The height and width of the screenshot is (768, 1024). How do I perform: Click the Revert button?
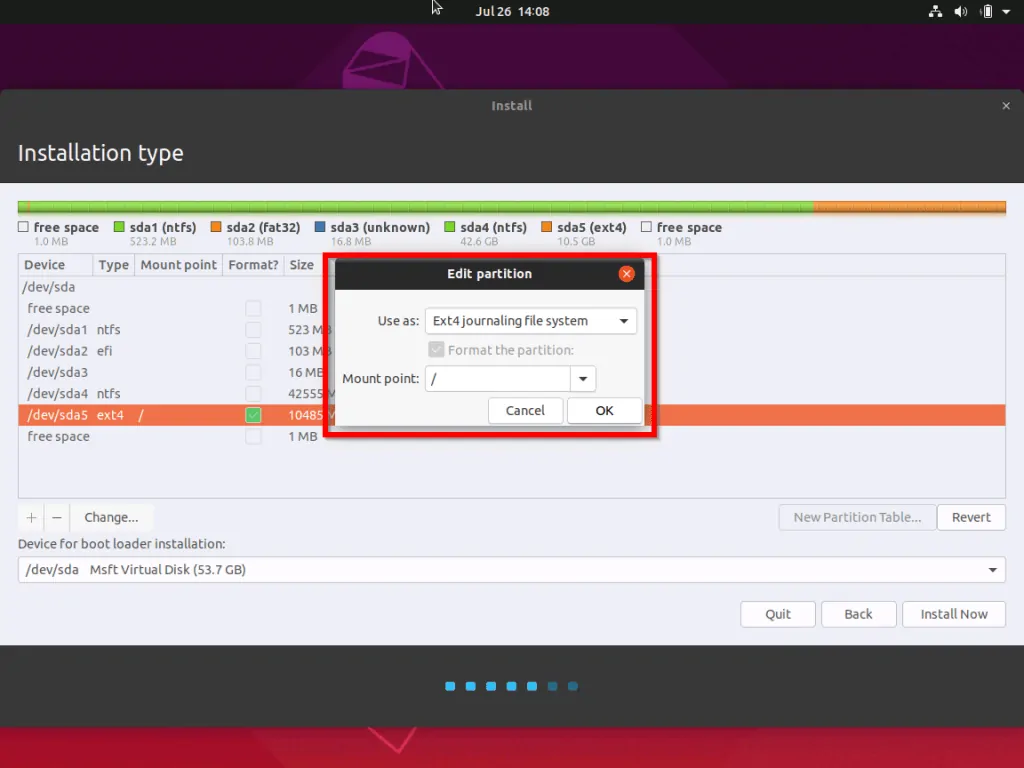click(970, 517)
